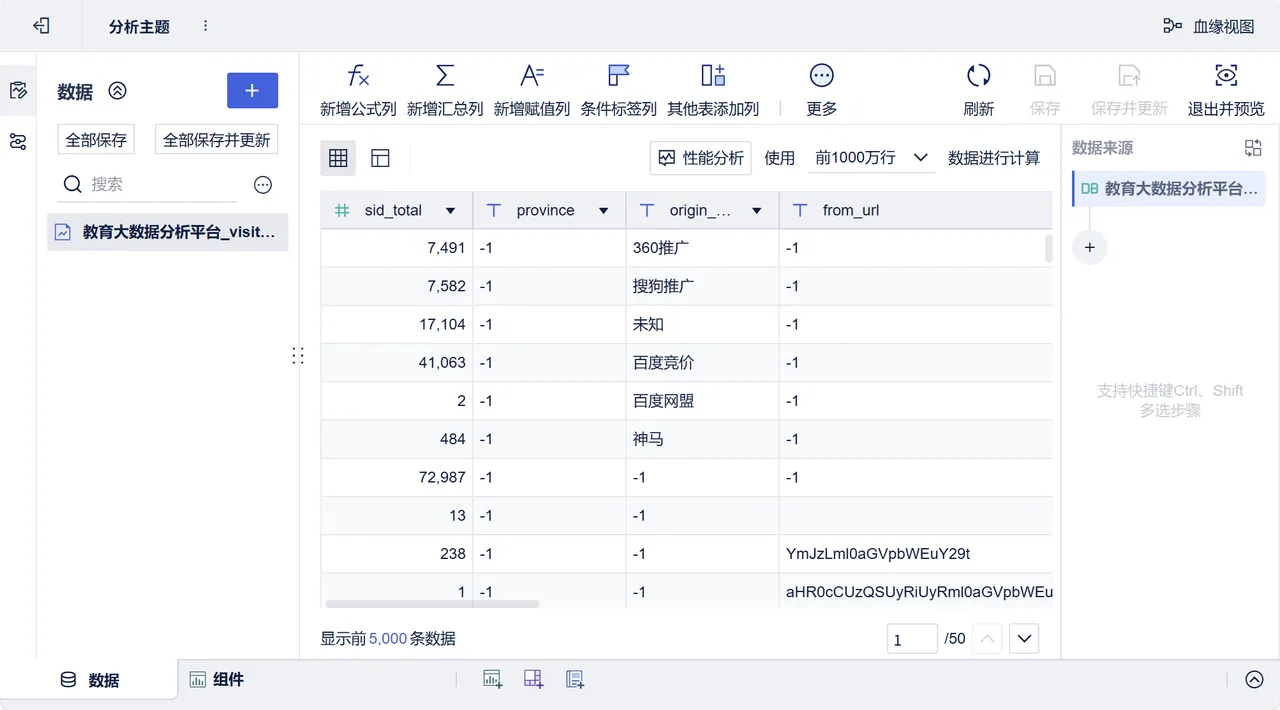Screen dimensions: 1280x710
Task: Click the cell 百度网盟
Action: [702, 401]
